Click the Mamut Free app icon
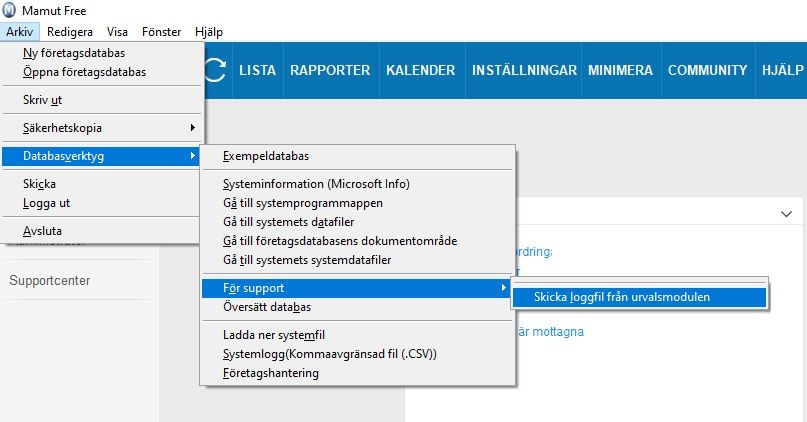807x422 pixels. click(x=11, y=9)
